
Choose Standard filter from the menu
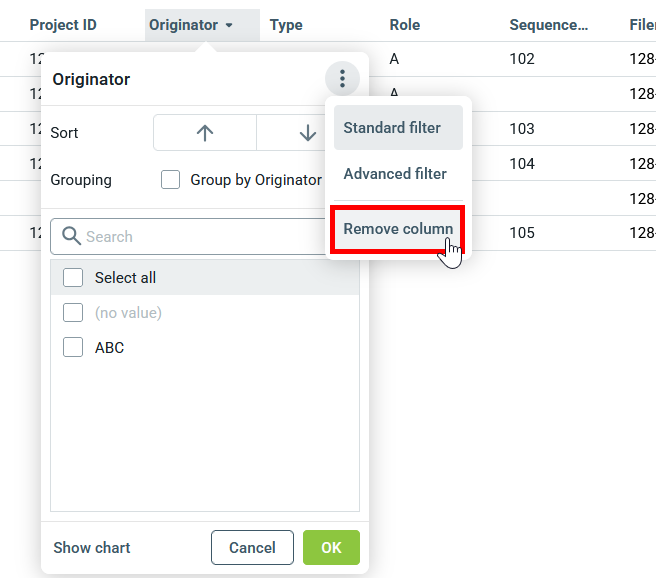398,128
